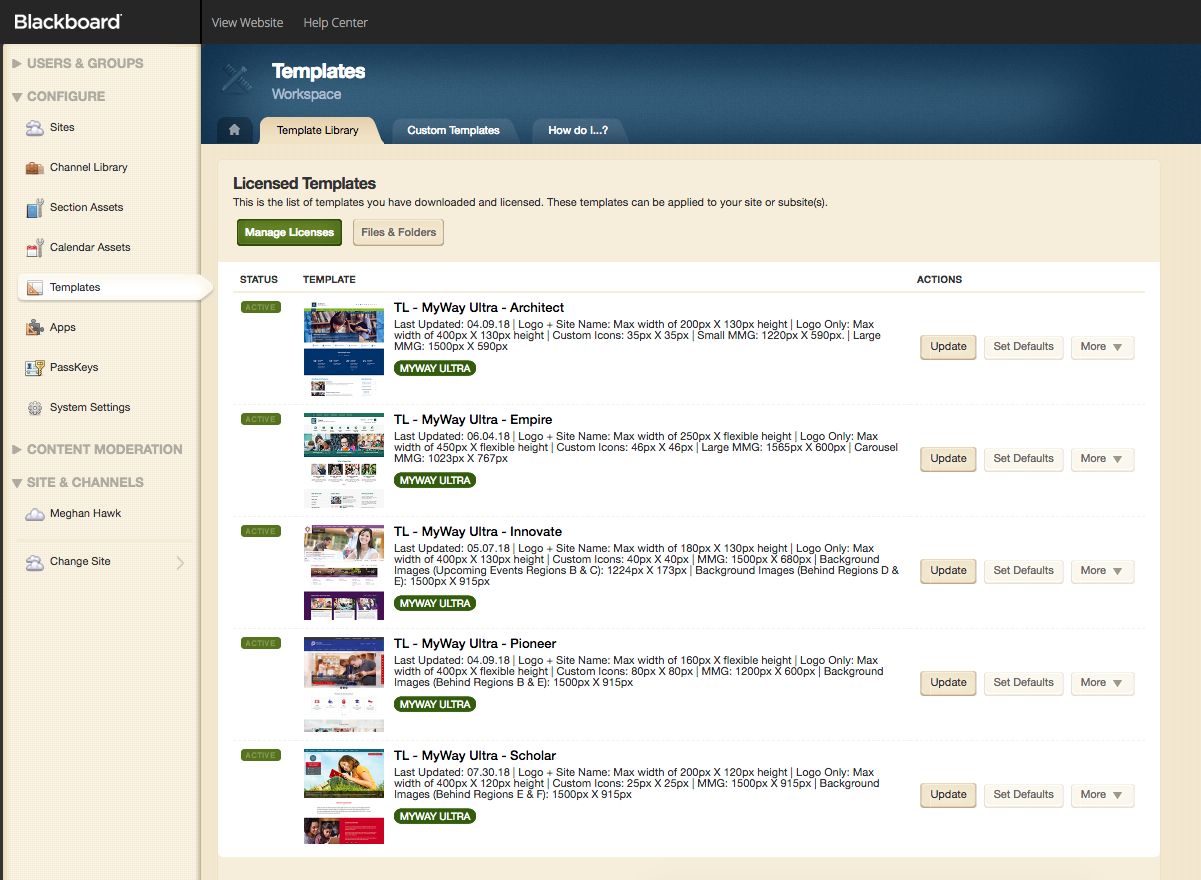
Task: Click the home tab icon above Licensed Templates
Action: [234, 130]
